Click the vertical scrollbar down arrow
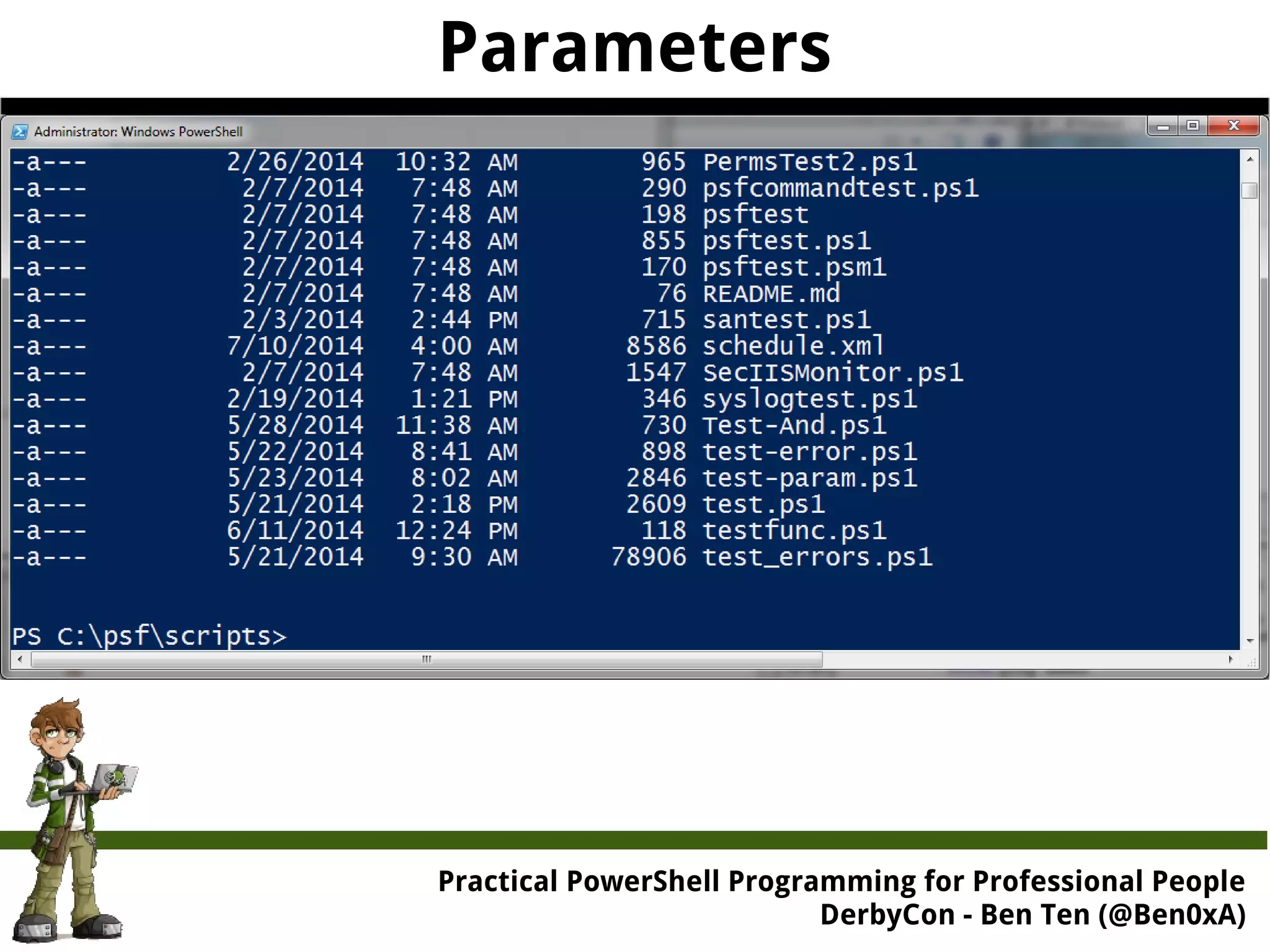Screen dimensions: 1270x952 click(1250, 641)
